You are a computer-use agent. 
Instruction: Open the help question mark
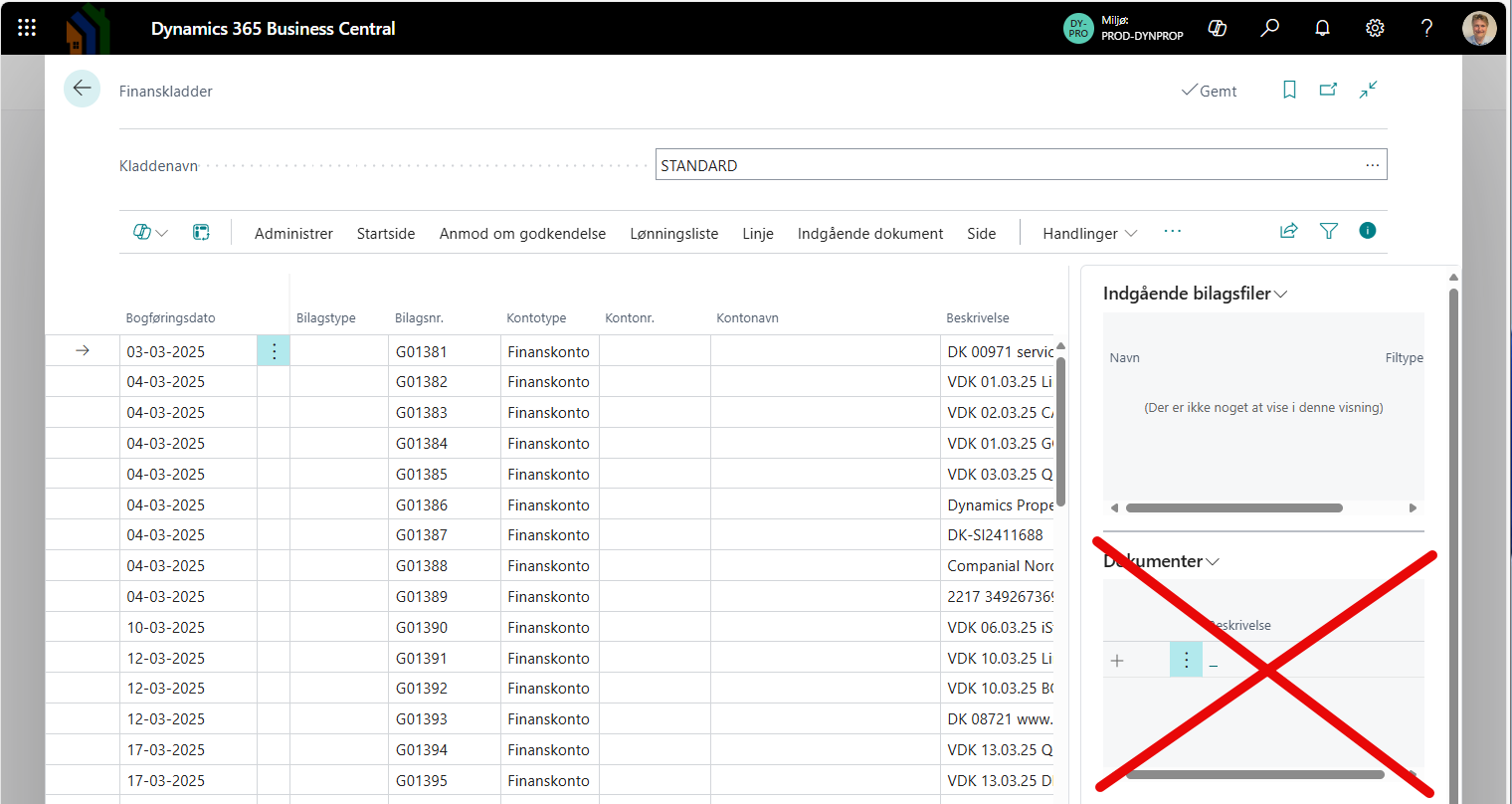click(1426, 28)
